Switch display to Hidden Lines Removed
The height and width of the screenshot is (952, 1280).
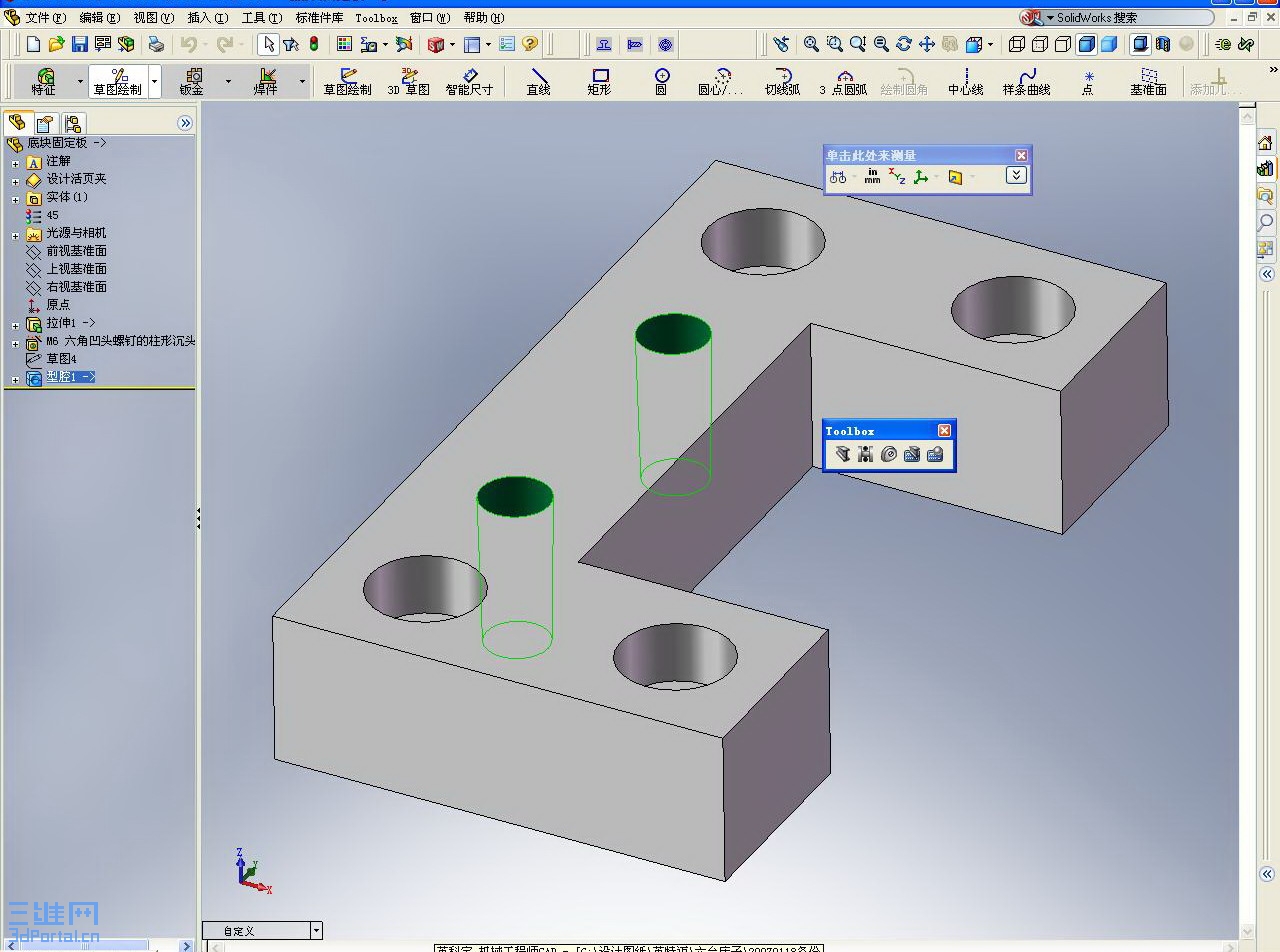(1063, 44)
